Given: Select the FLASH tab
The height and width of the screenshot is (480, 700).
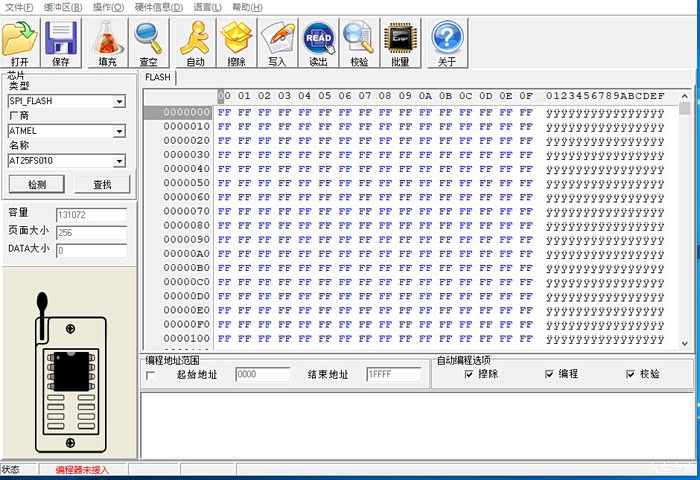Looking at the screenshot, I should pos(158,77).
